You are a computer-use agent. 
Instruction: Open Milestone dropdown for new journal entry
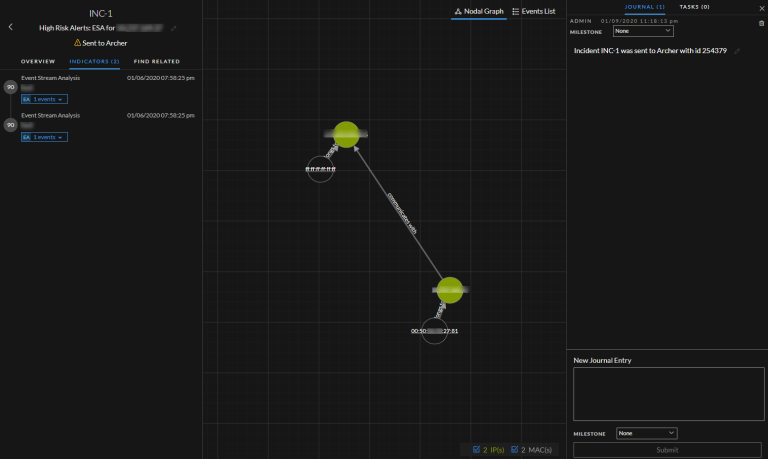point(646,433)
